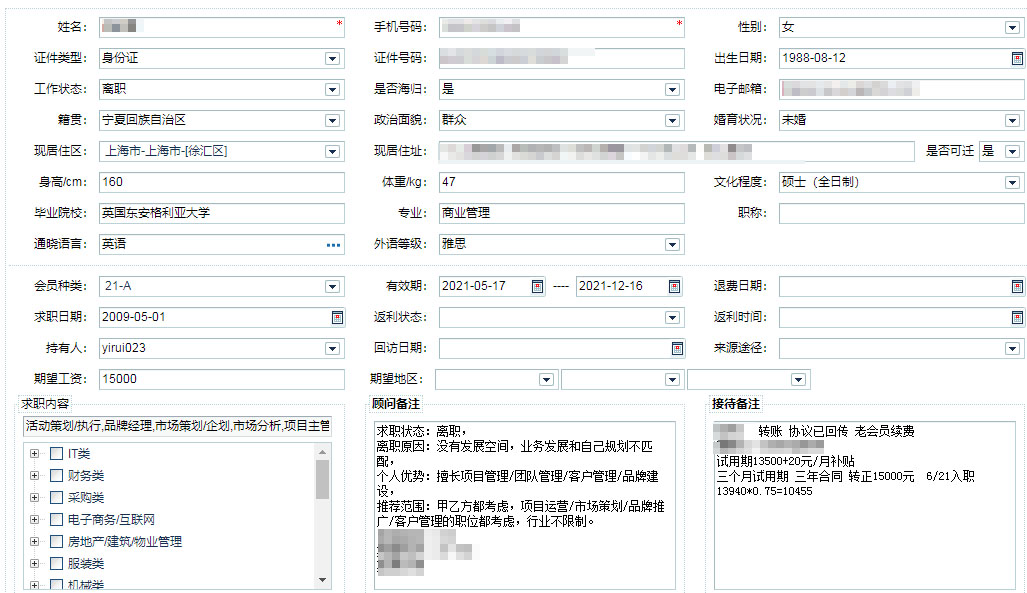
Task: Open the 现居住区 dropdown
Action: point(332,151)
